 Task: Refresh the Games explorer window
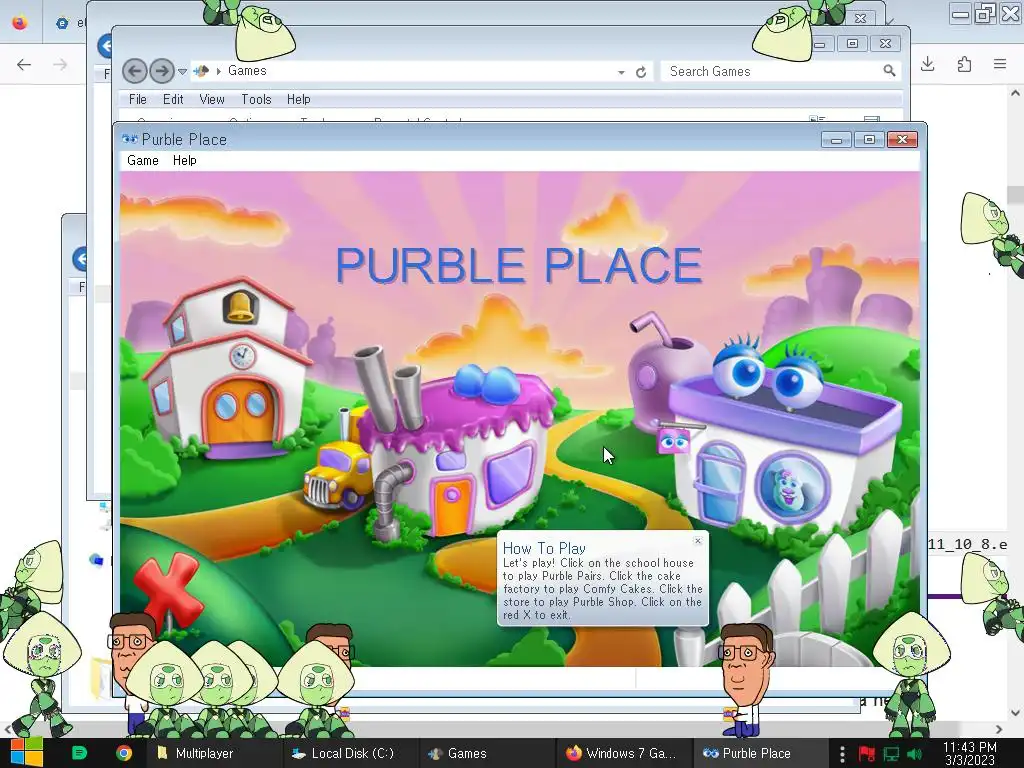641,72
